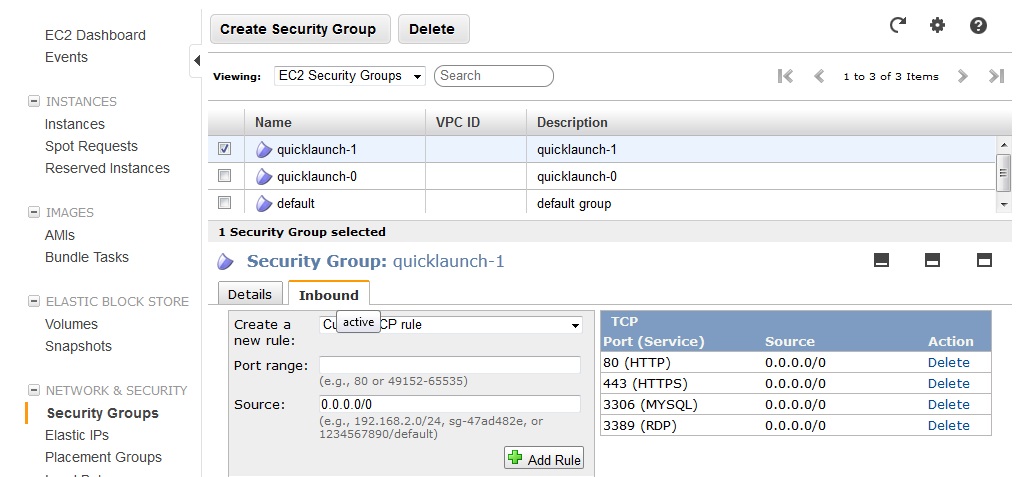Viewport: 1016px width, 477px height.
Task: Collapse the INSTANCES sidebar section
Action: click(34, 101)
